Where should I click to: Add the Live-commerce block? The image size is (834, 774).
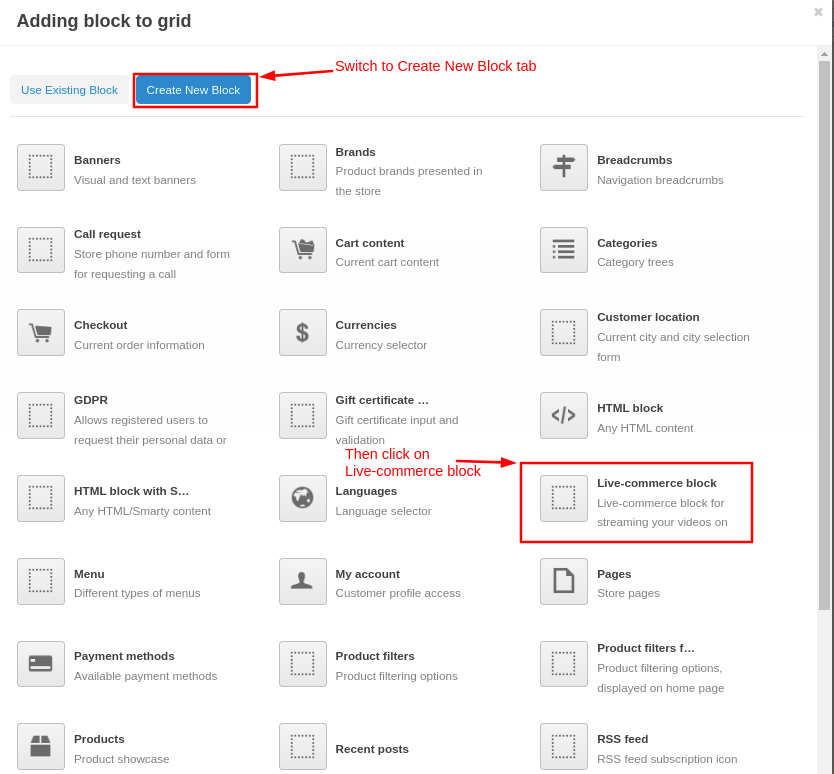pyautogui.click(x=636, y=502)
